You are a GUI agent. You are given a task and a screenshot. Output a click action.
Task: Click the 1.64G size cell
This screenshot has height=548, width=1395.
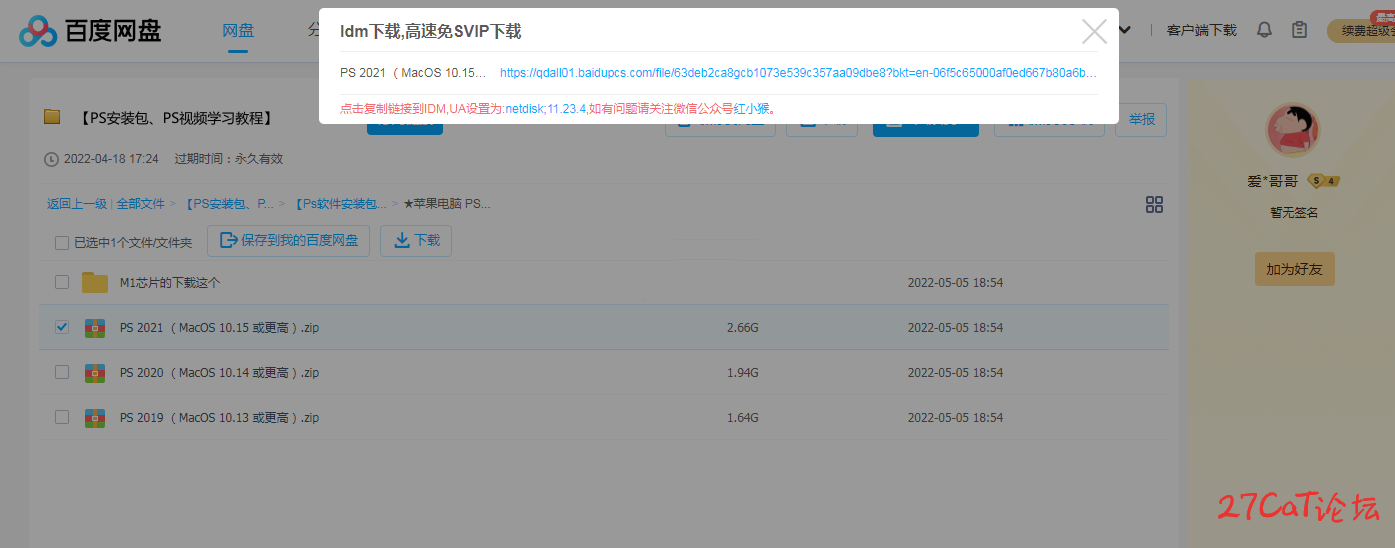742,418
